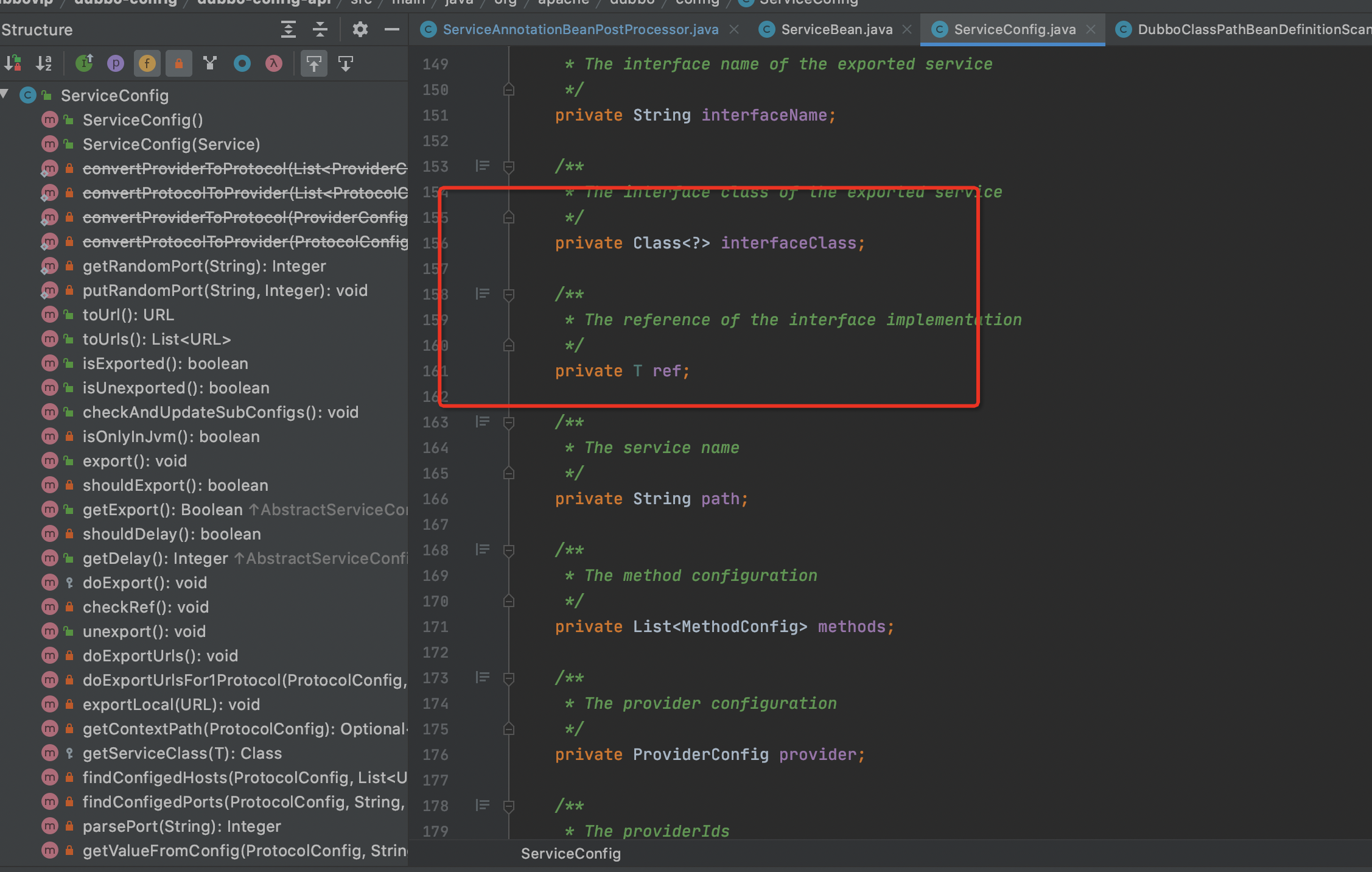The width and height of the screenshot is (1372, 872).
Task: Toggle Autoscroll from Source icon
Action: point(346,63)
